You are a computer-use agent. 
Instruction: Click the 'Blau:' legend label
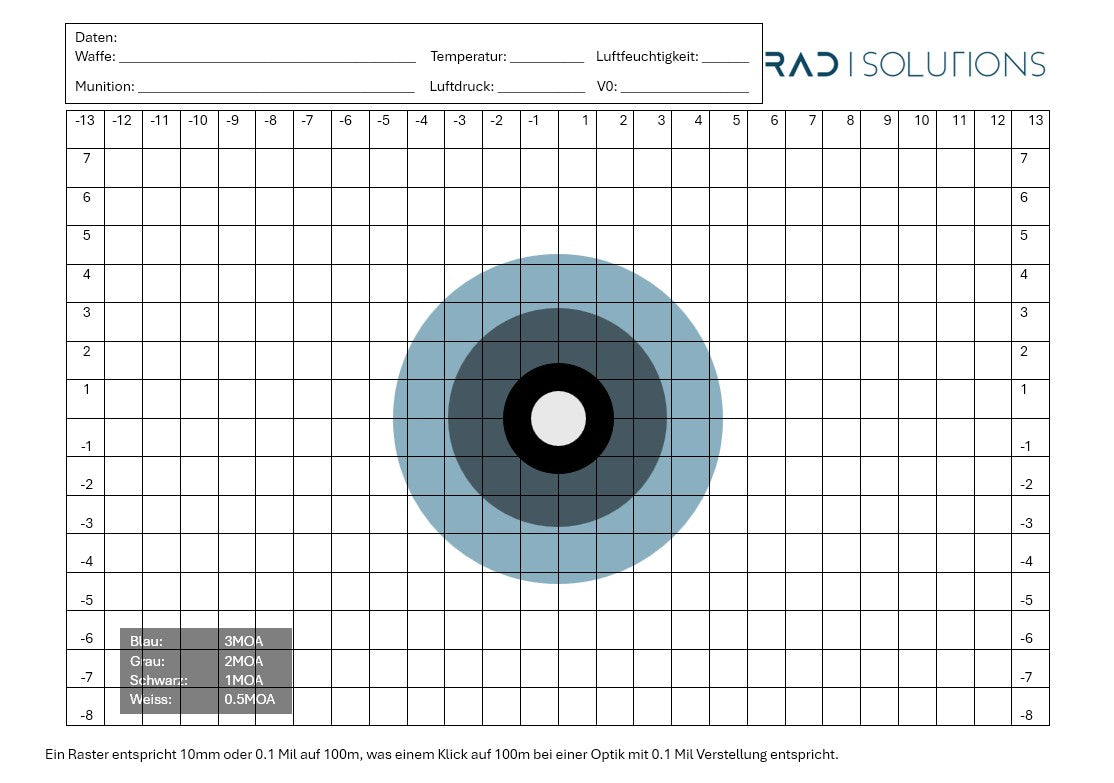click(x=146, y=641)
